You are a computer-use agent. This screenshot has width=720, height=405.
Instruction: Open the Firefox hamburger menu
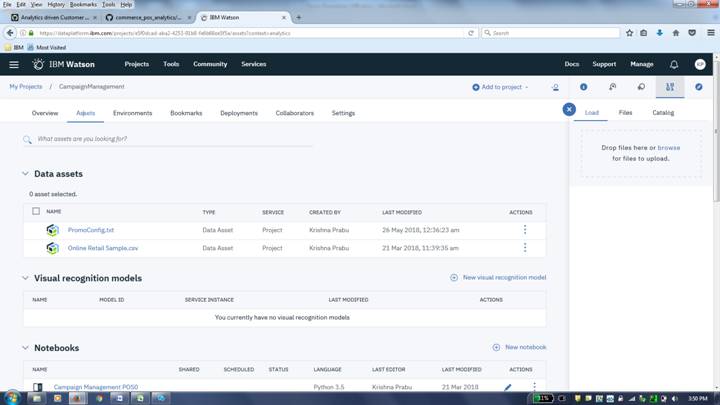coord(710,33)
